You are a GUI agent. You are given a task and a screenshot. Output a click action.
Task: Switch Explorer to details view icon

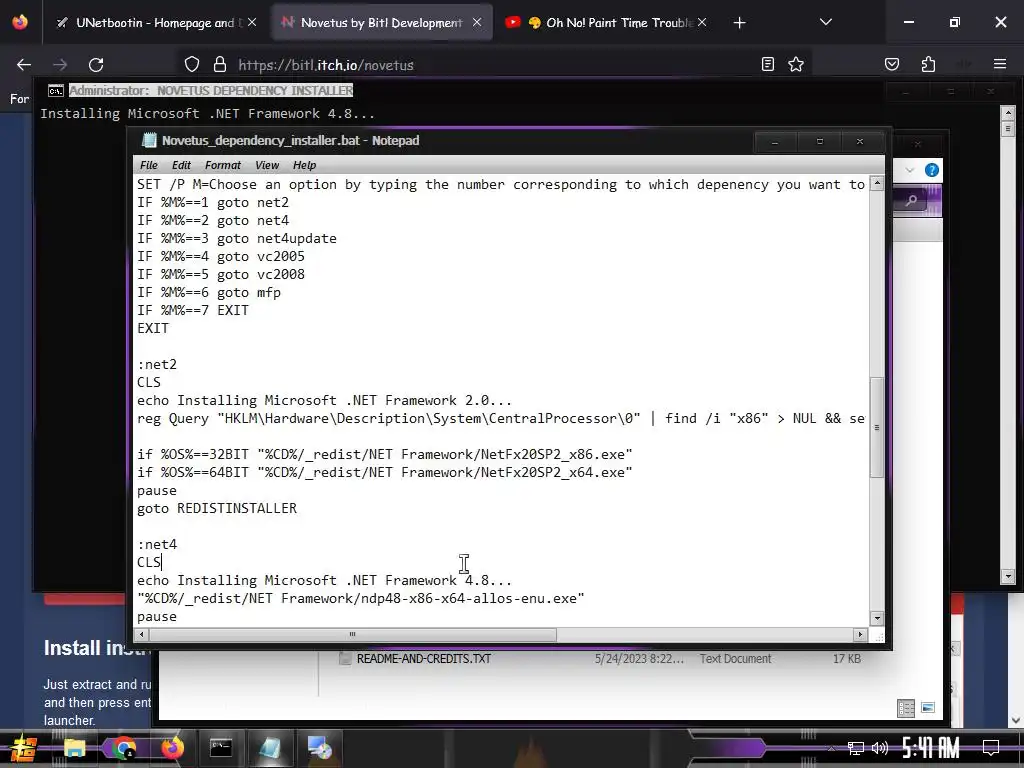[x=906, y=708]
